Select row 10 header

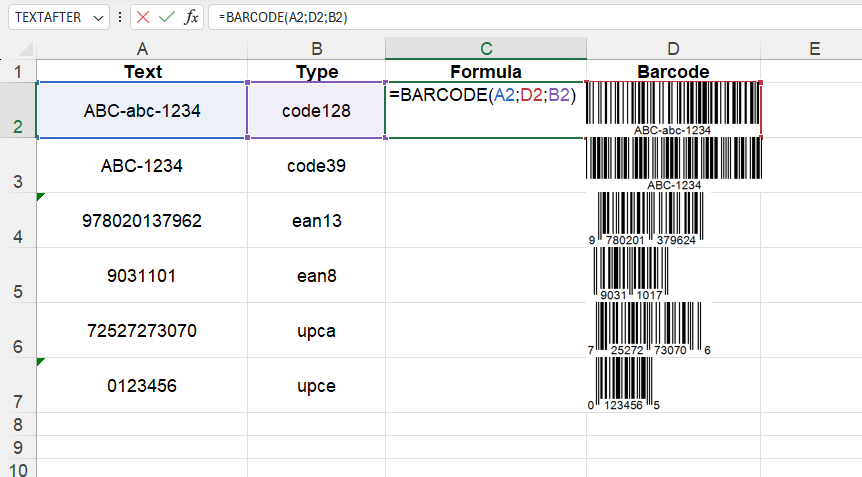click(18, 469)
